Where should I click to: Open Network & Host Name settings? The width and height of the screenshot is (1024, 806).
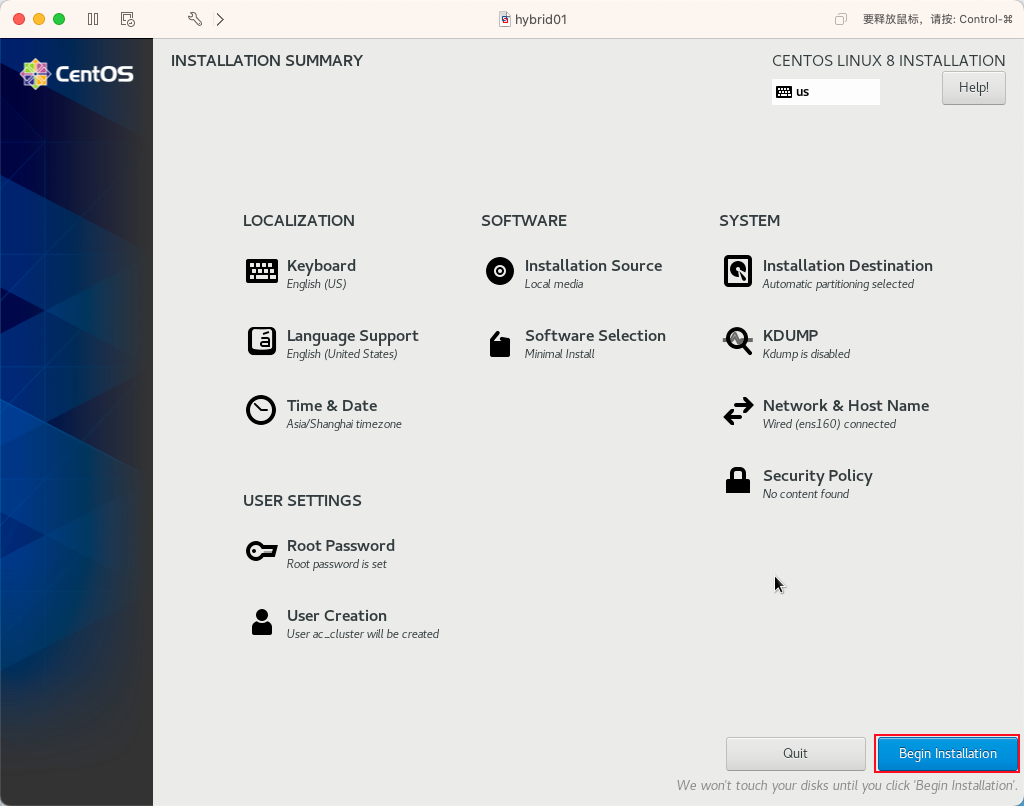(846, 406)
